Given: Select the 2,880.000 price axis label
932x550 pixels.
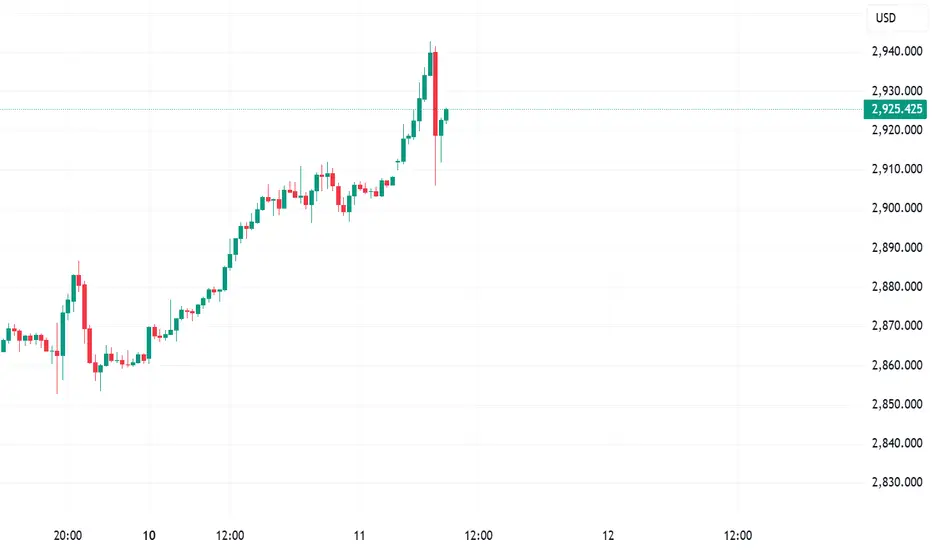Looking at the screenshot, I should pos(897,286).
